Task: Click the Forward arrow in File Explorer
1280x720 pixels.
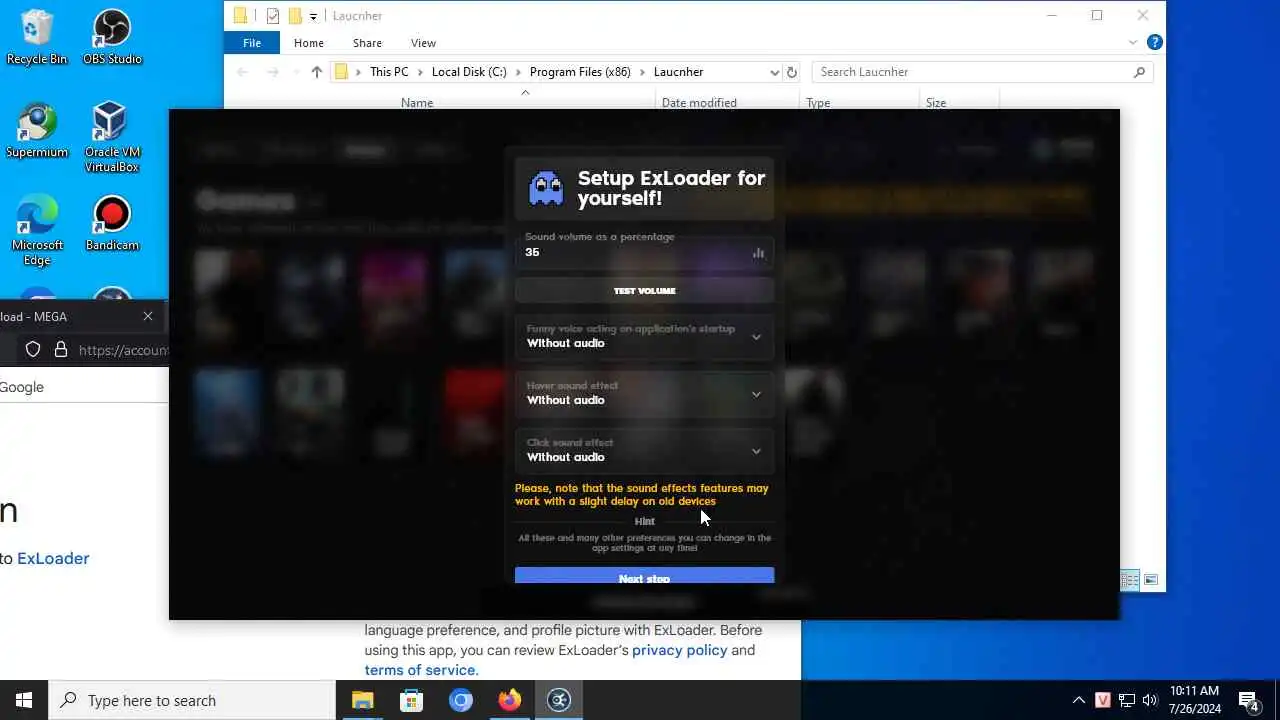Action: pos(272,72)
